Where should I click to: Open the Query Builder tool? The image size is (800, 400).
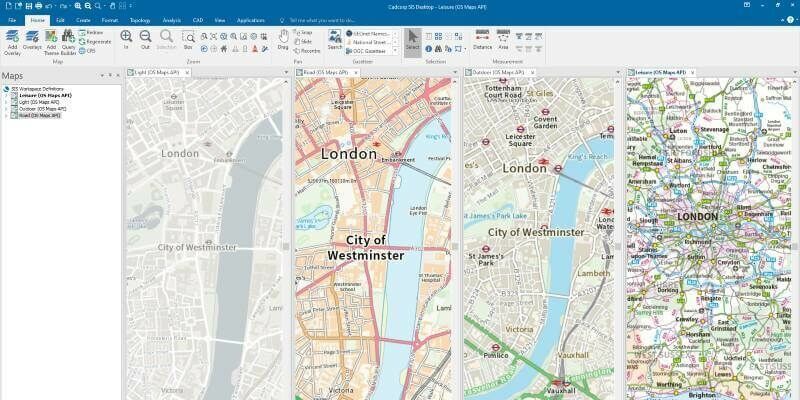(68, 42)
